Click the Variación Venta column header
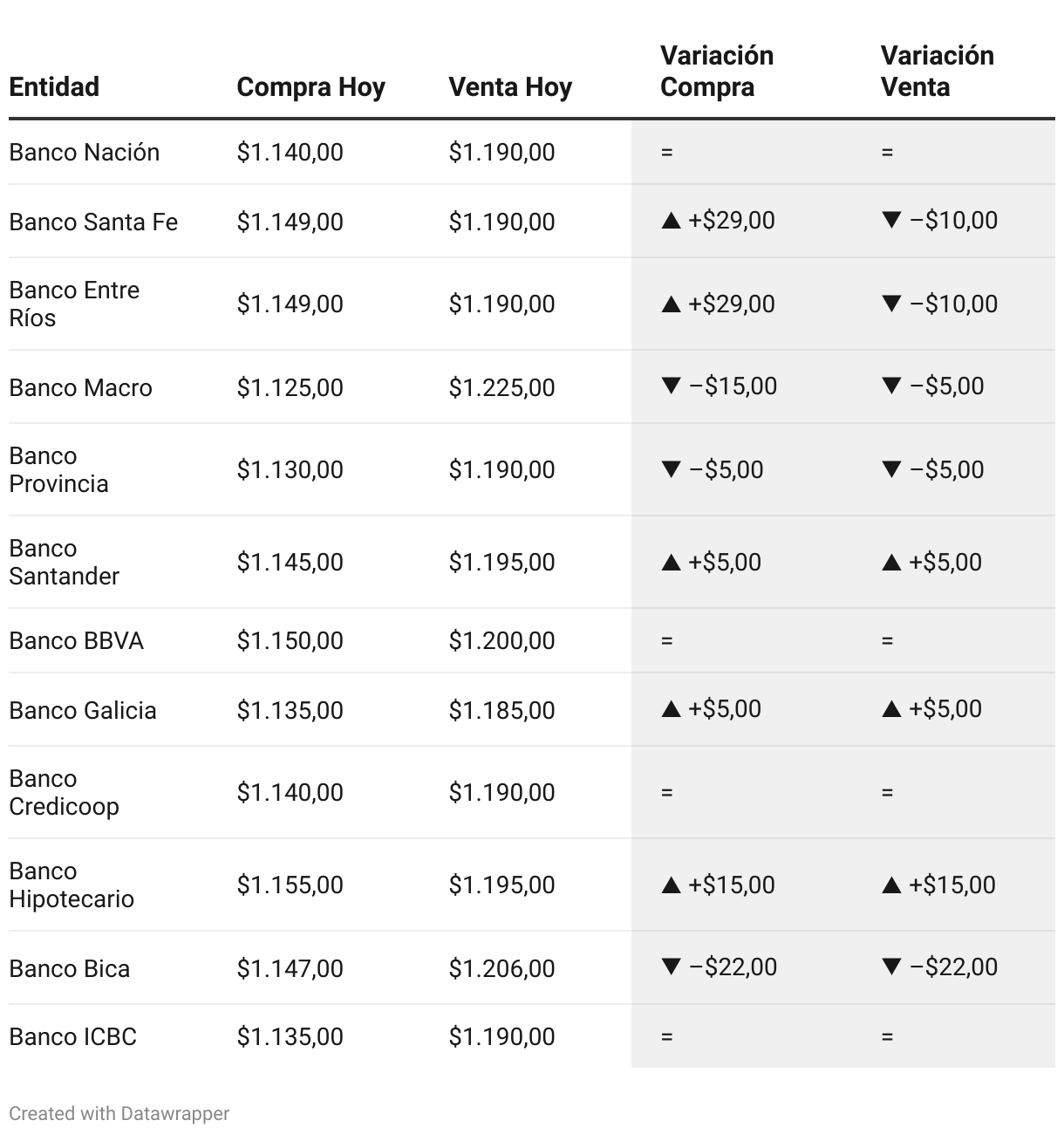 point(937,72)
